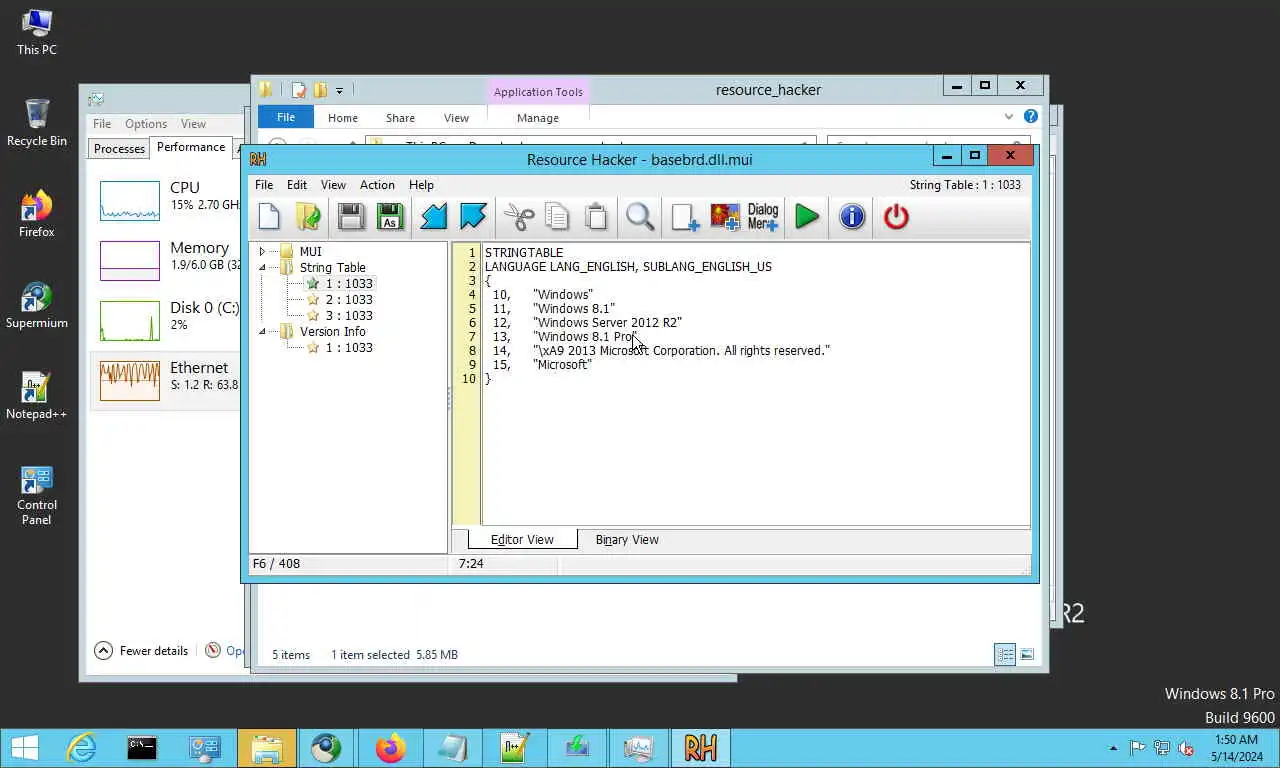Select the MUI folder in the tree
1280x768 pixels.
[x=310, y=252]
